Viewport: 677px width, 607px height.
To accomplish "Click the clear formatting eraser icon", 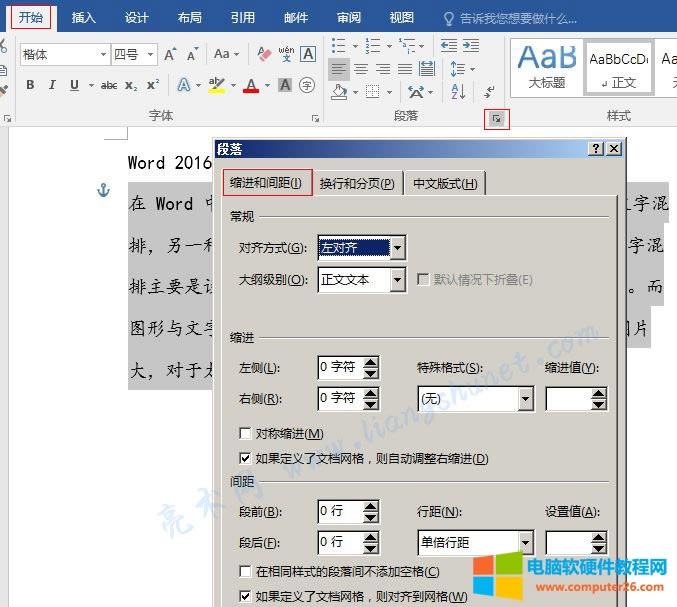I will point(264,54).
